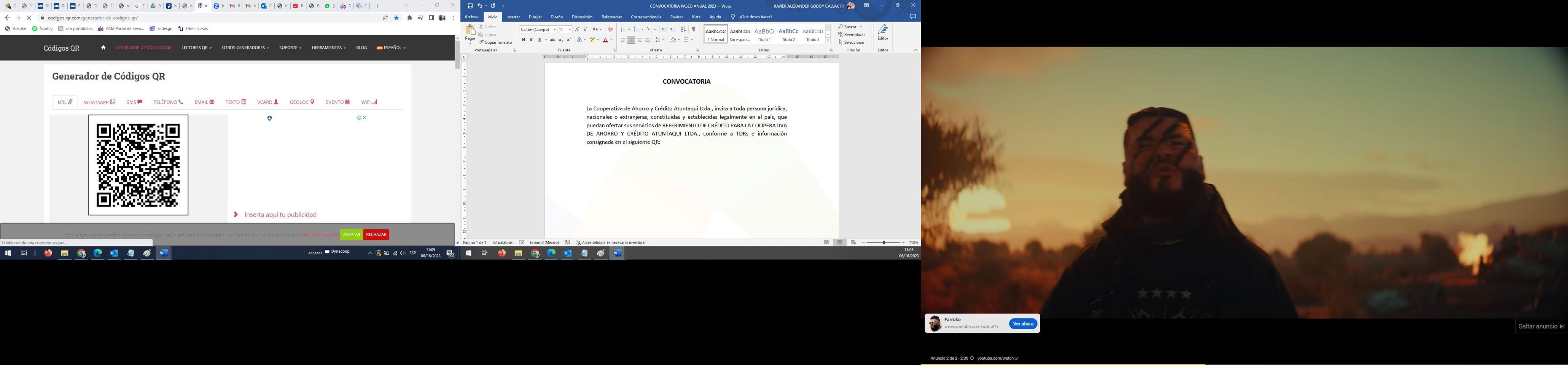Open the Insertar tab in Word
The image size is (1568, 365).
[x=513, y=17]
